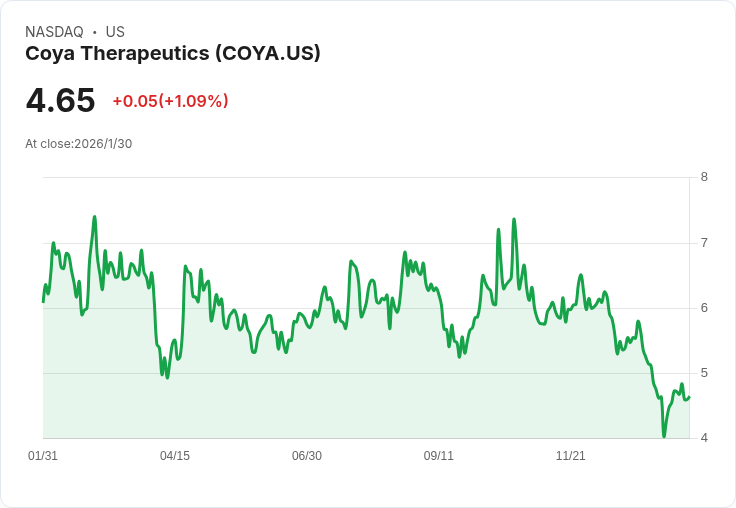Click the US market label
The width and height of the screenshot is (736, 508).
tap(115, 32)
